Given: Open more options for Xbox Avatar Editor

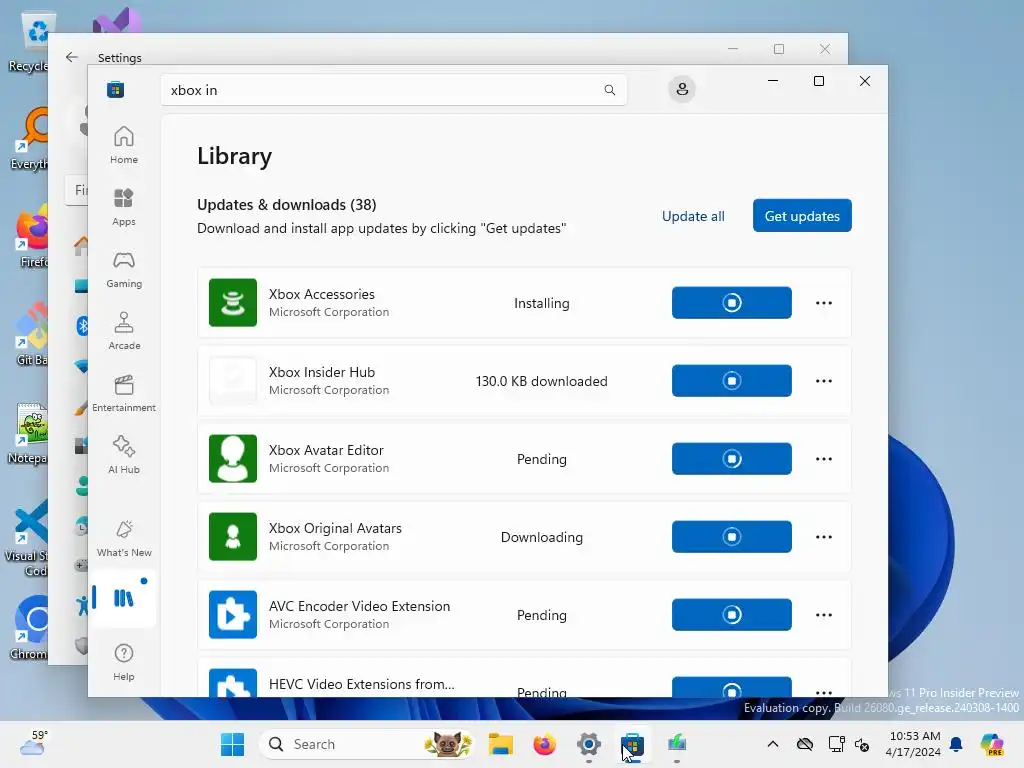Looking at the screenshot, I should point(824,459).
